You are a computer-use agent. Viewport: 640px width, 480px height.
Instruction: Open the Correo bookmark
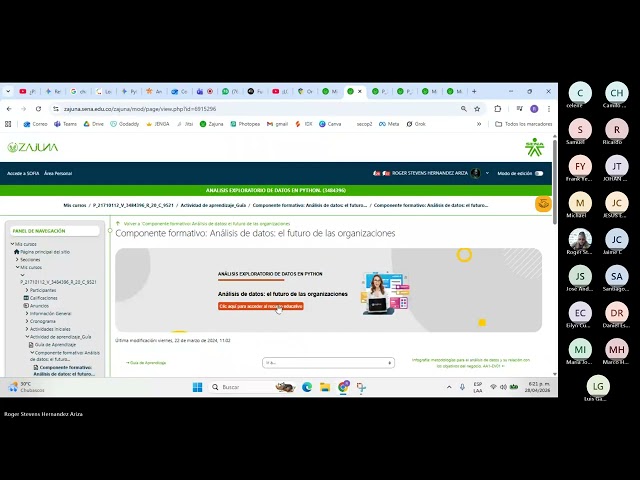(x=36, y=124)
